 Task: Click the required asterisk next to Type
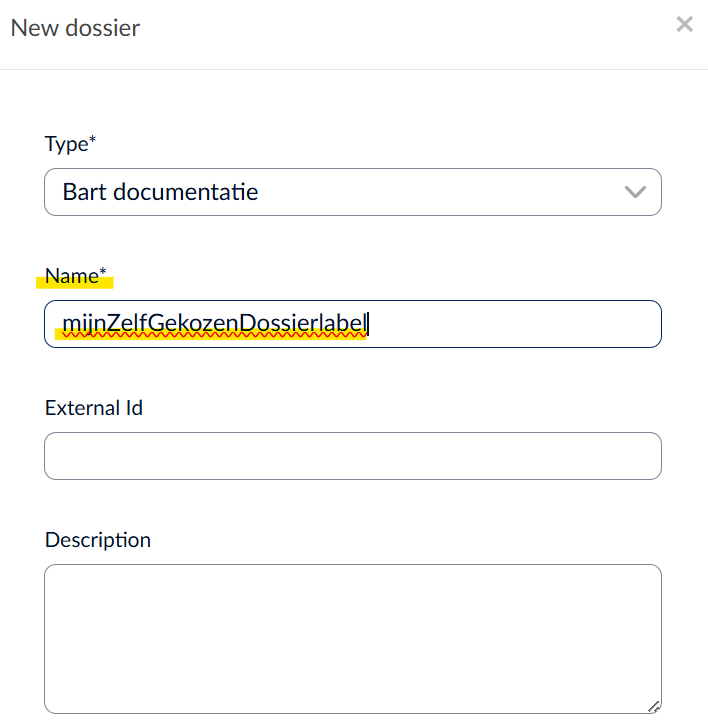point(93,141)
